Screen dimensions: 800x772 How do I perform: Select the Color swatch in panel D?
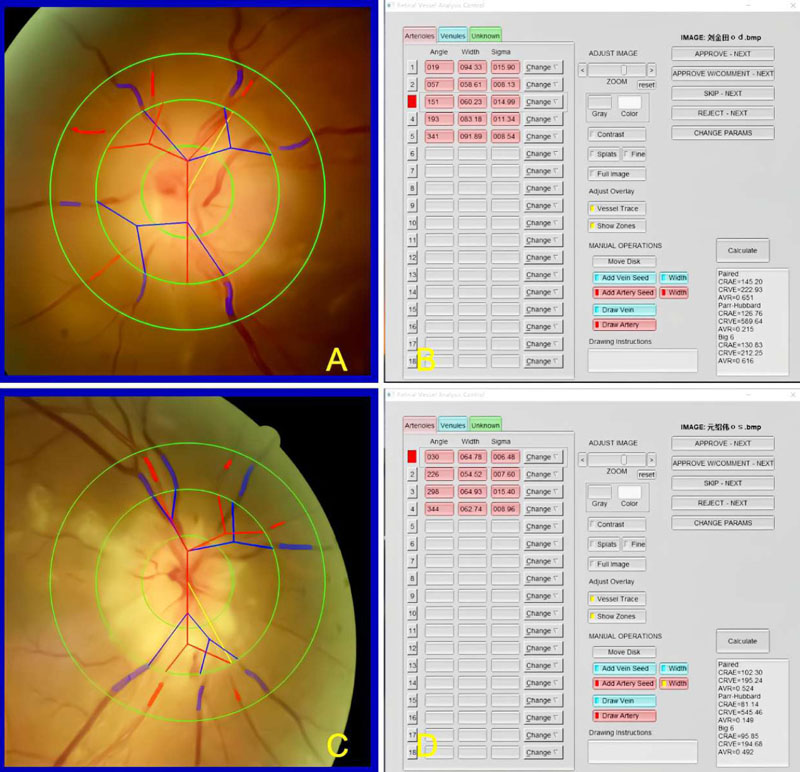[x=630, y=492]
